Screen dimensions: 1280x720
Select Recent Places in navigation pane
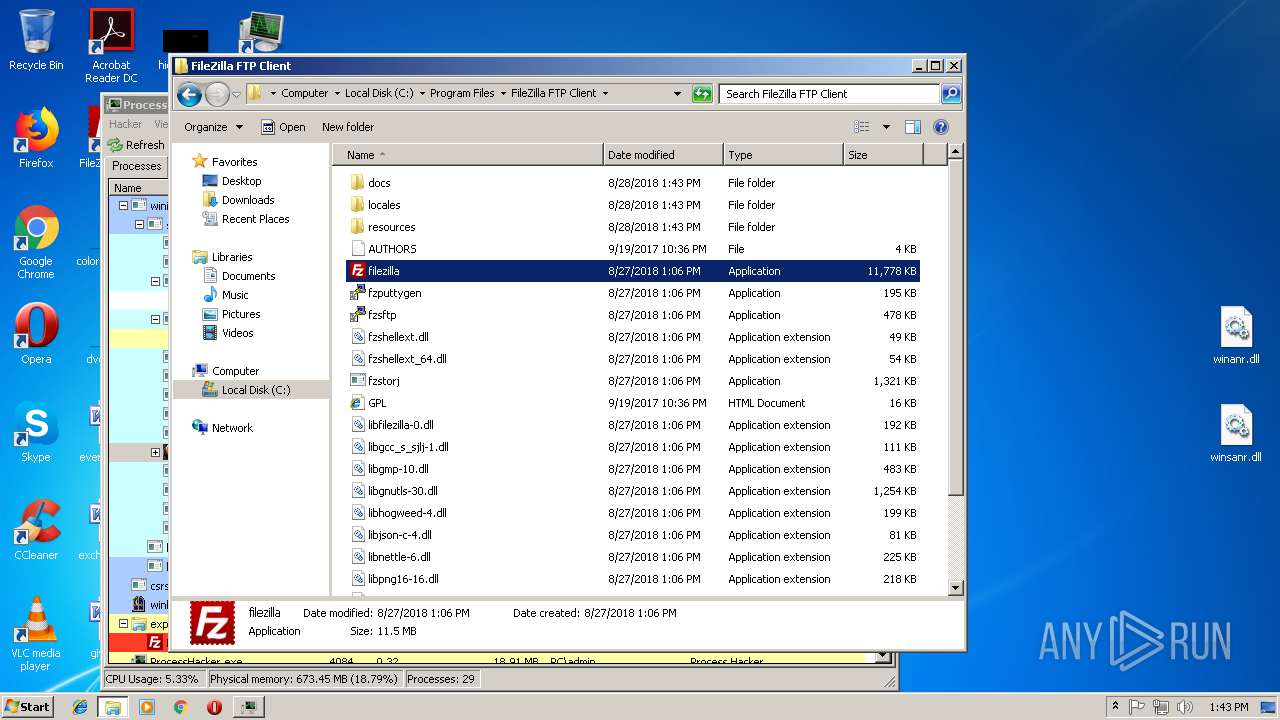click(255, 219)
